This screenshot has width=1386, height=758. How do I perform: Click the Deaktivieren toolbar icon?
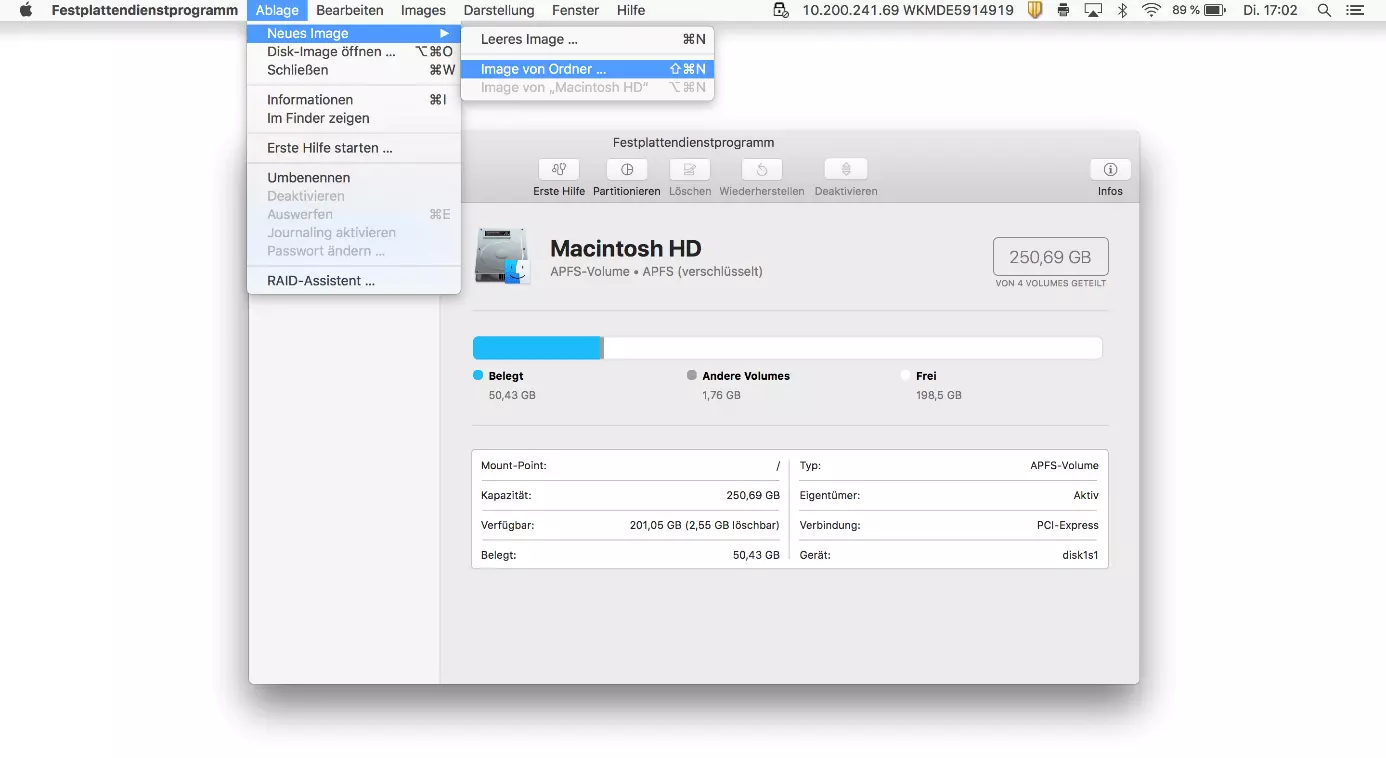pos(846,170)
